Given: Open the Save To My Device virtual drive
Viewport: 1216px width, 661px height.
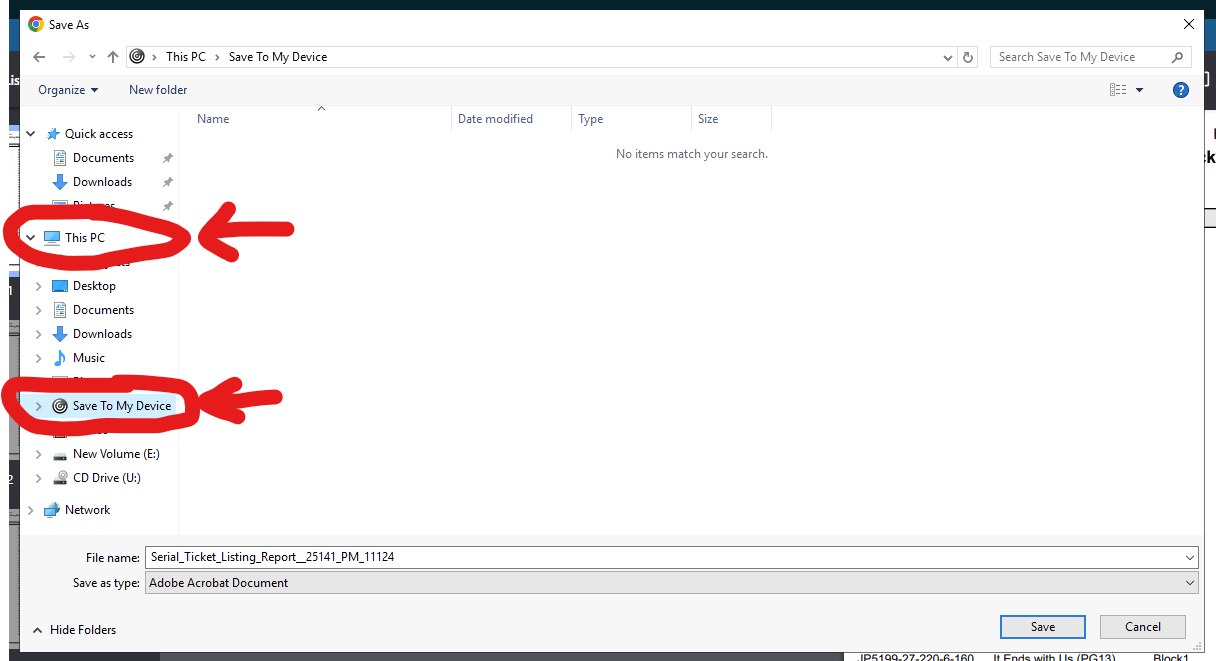Looking at the screenshot, I should point(120,405).
